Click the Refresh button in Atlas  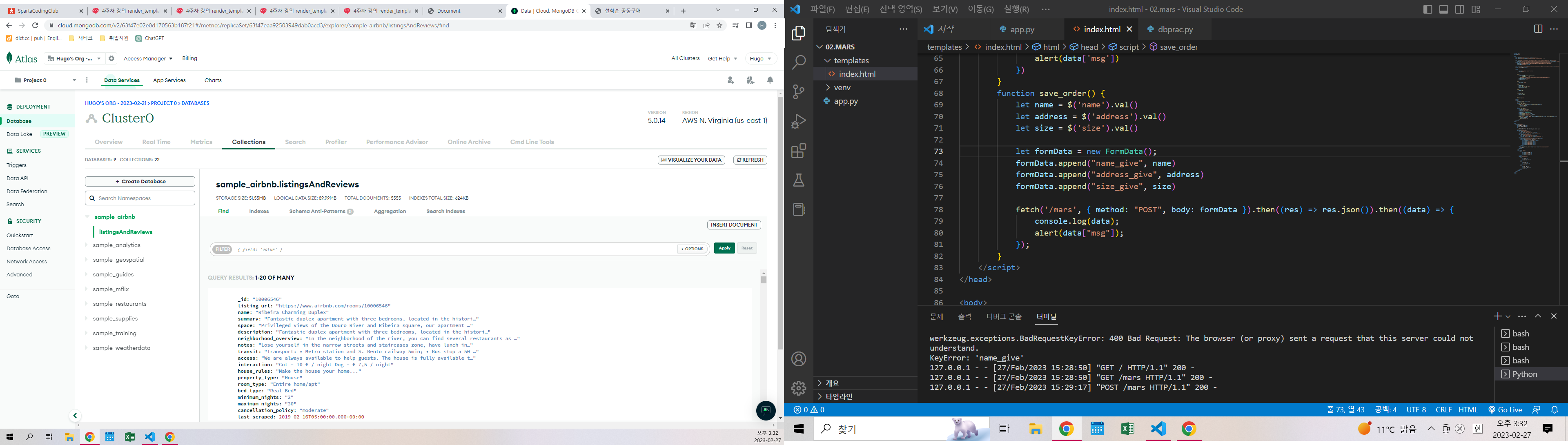coord(750,160)
